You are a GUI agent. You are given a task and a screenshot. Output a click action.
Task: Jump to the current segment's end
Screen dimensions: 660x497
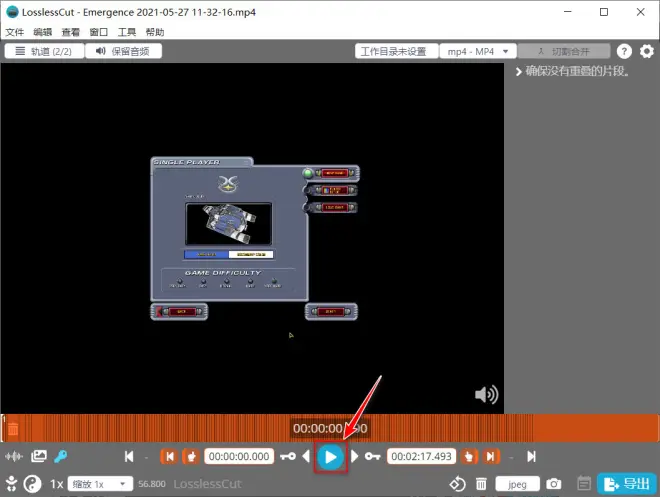(x=491, y=457)
